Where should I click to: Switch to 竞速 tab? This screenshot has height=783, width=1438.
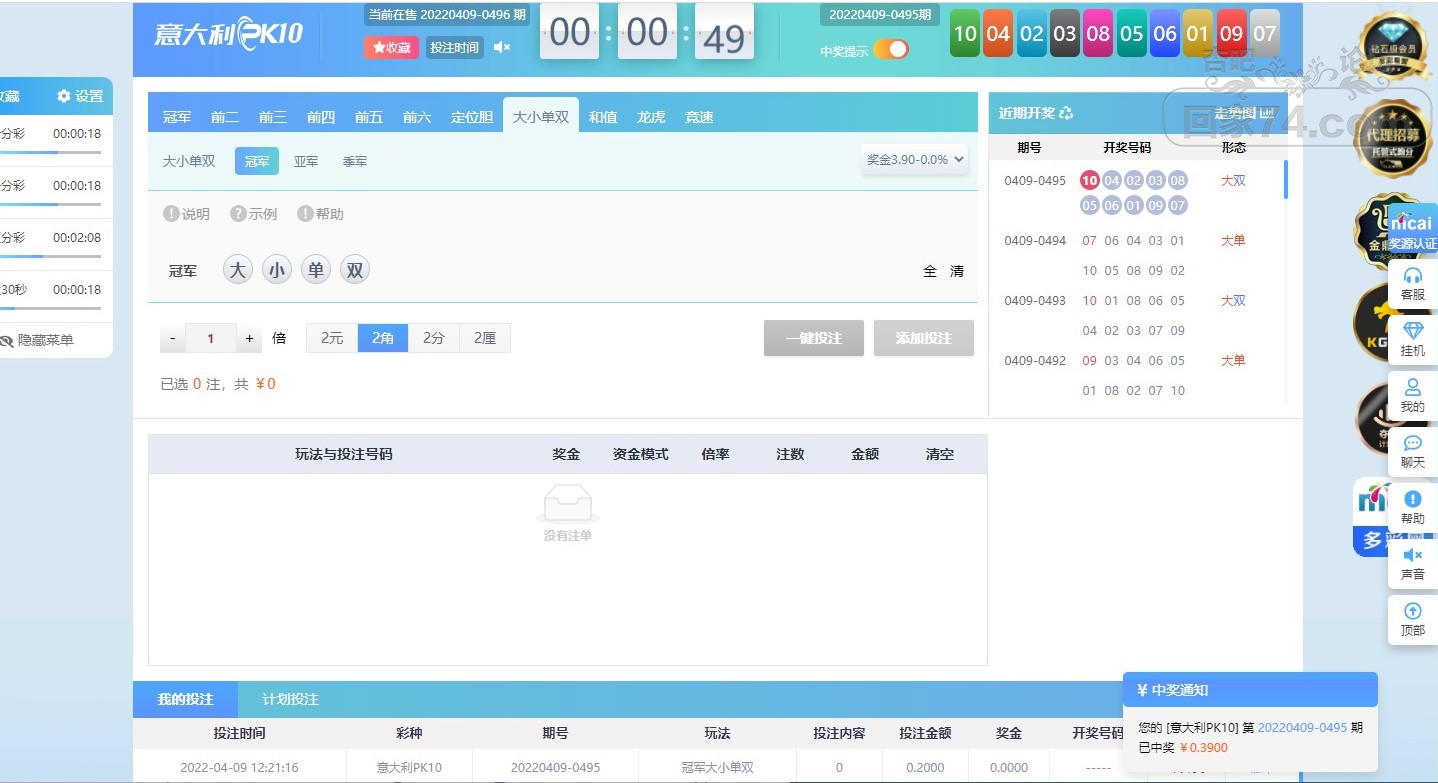pyautogui.click(x=699, y=117)
